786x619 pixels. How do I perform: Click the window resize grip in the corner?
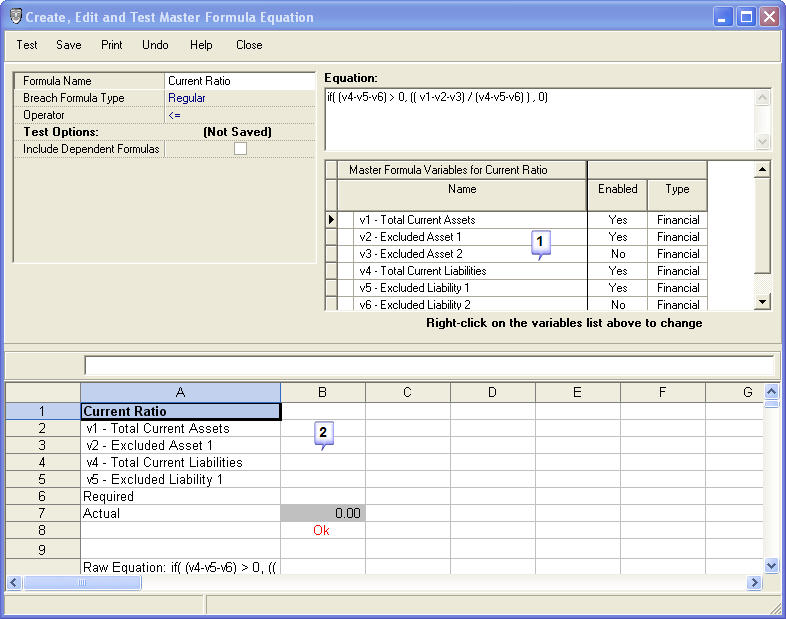(776, 608)
